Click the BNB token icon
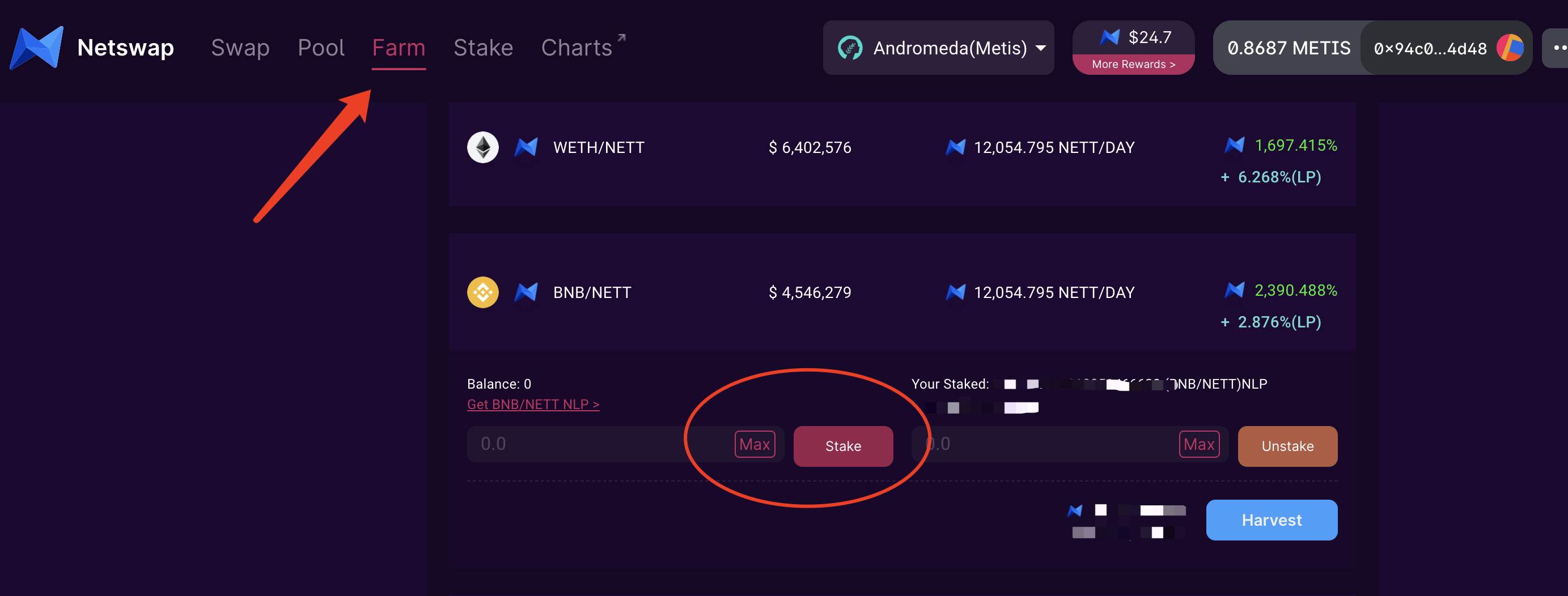The height and width of the screenshot is (596, 1568). (482, 292)
